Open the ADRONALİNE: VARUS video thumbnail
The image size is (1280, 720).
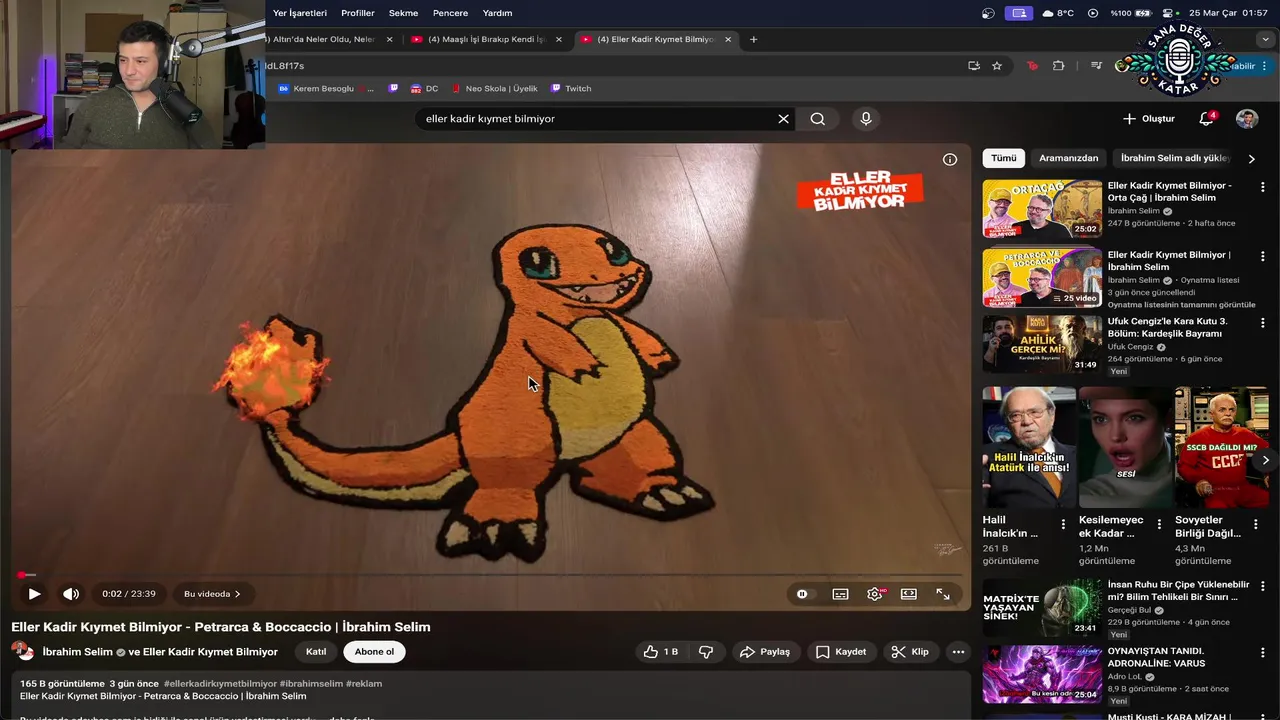click(1042, 675)
